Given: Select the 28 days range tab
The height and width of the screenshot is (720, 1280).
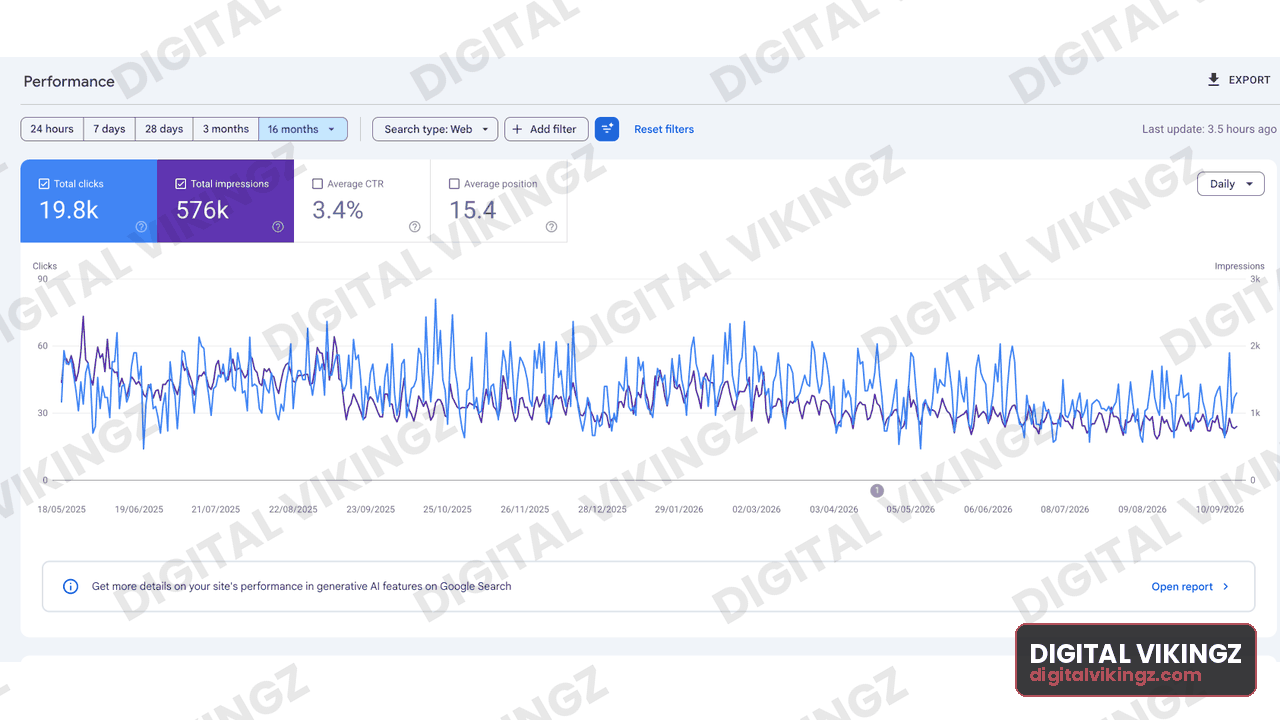Looking at the screenshot, I should pyautogui.click(x=164, y=129).
